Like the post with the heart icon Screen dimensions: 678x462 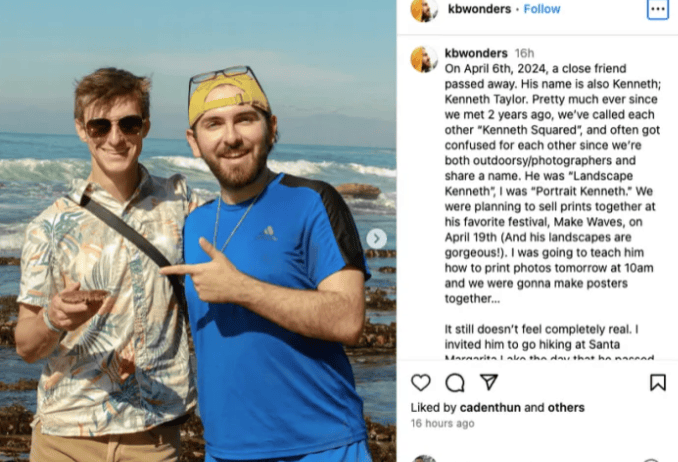(x=421, y=382)
